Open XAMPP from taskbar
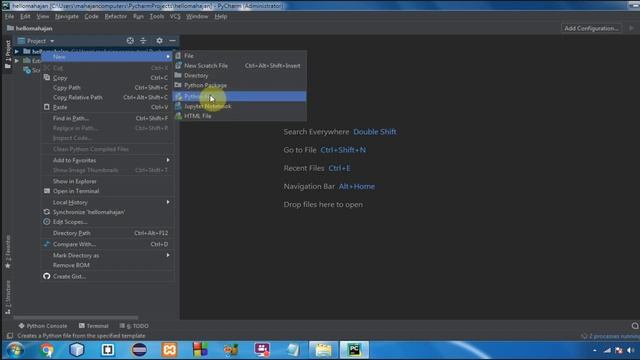Screen dimensions: 640x360 pyautogui.click(x=169, y=350)
